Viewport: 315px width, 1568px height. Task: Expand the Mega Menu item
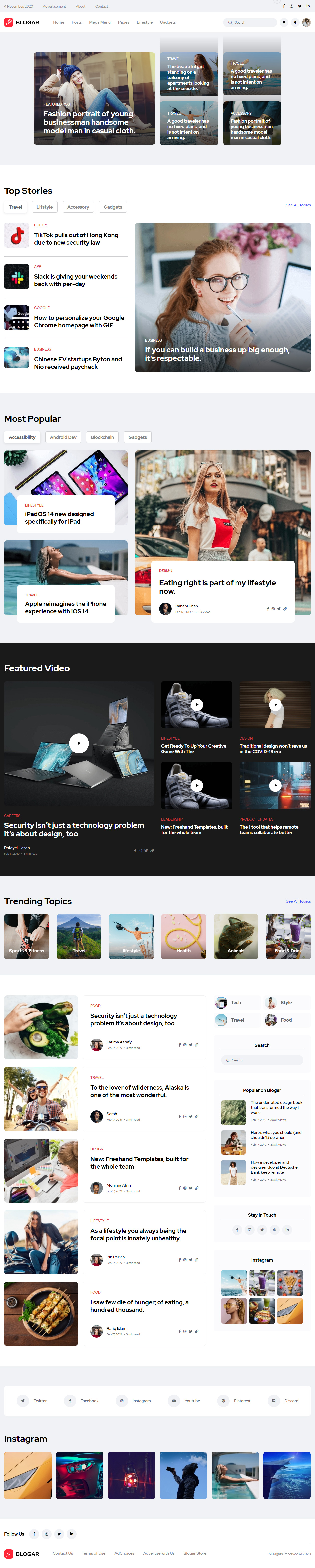(x=100, y=22)
